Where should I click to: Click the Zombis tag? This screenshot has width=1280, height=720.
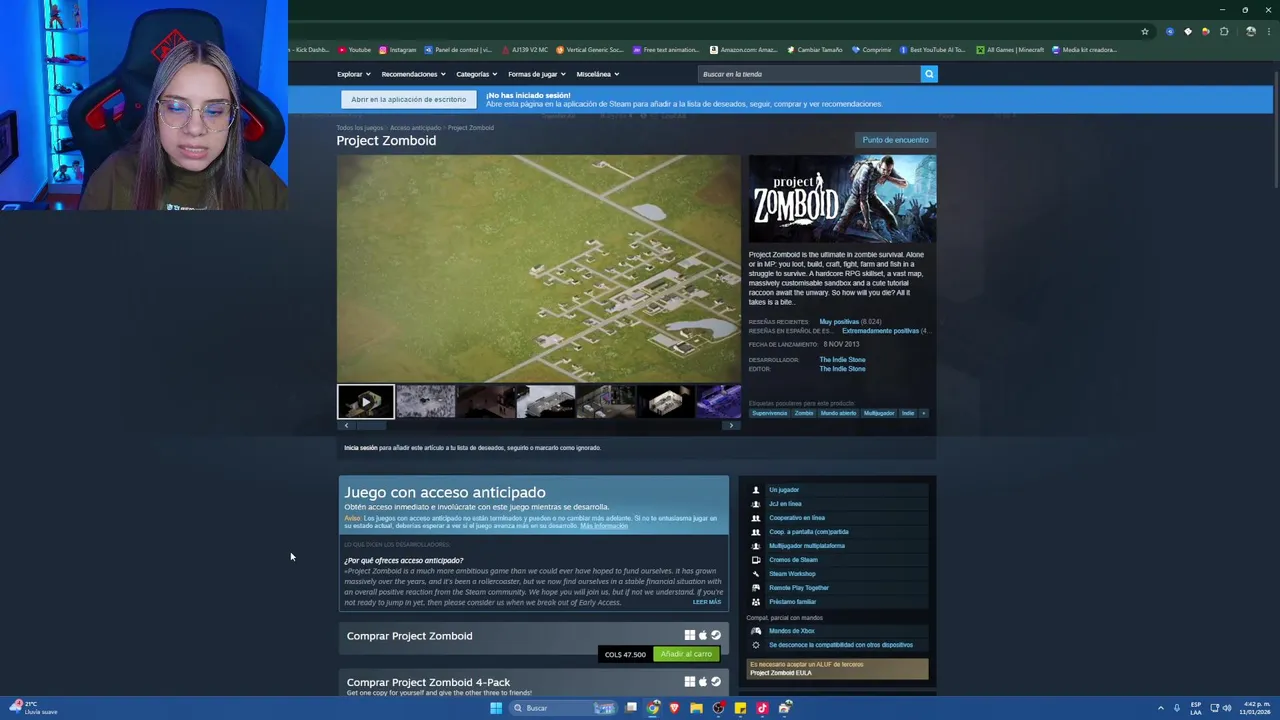[x=804, y=413]
